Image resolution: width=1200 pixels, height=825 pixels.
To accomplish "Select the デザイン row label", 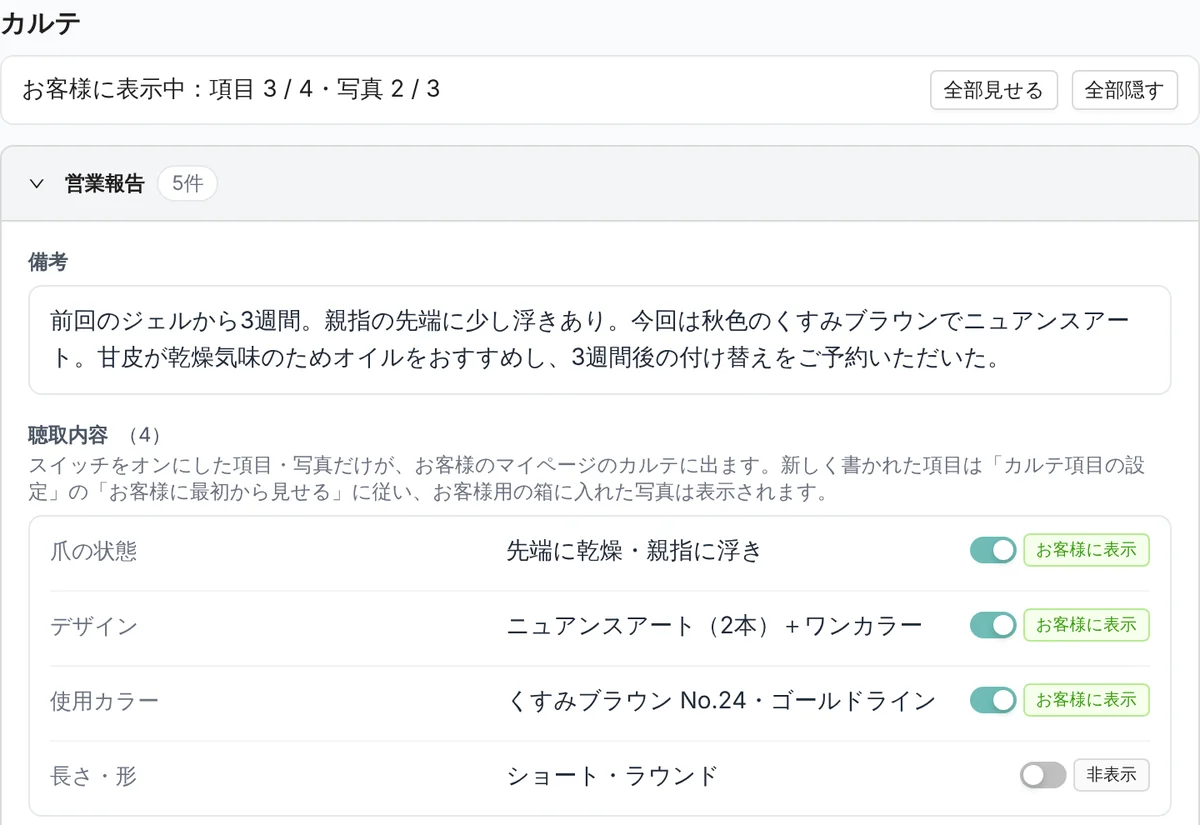I will point(93,626).
